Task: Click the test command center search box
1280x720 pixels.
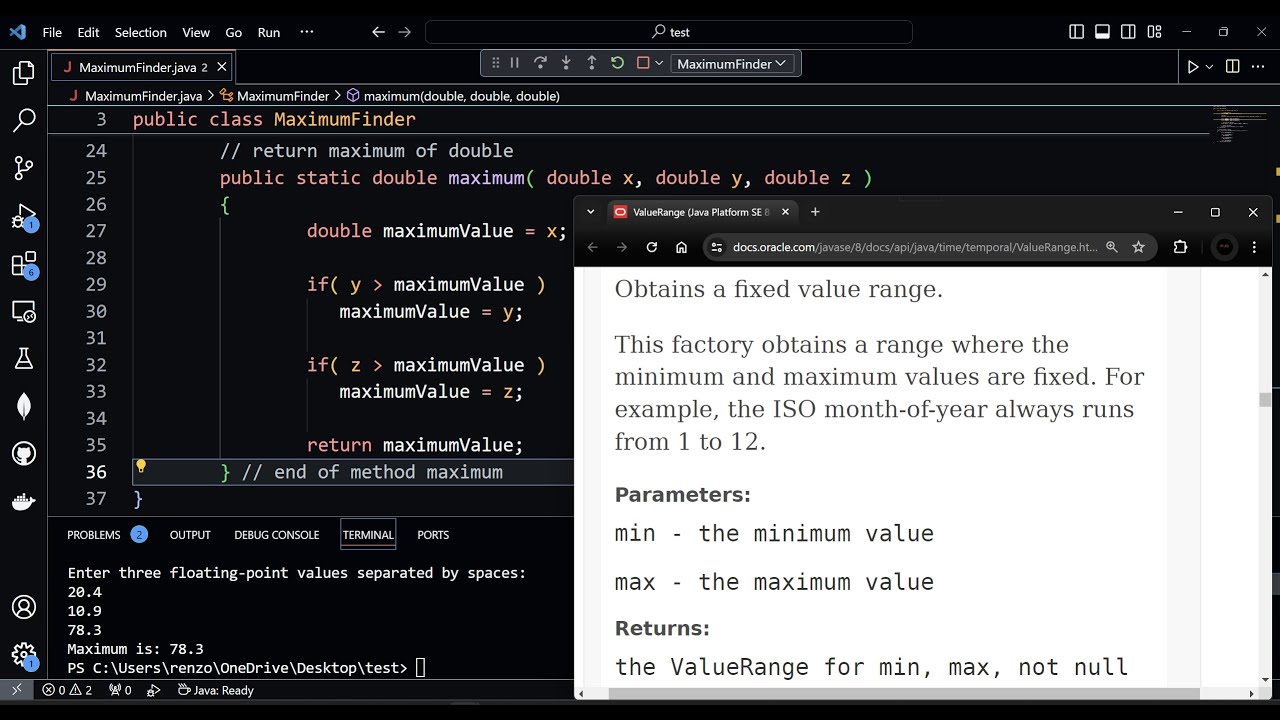Action: pyautogui.click(x=669, y=32)
